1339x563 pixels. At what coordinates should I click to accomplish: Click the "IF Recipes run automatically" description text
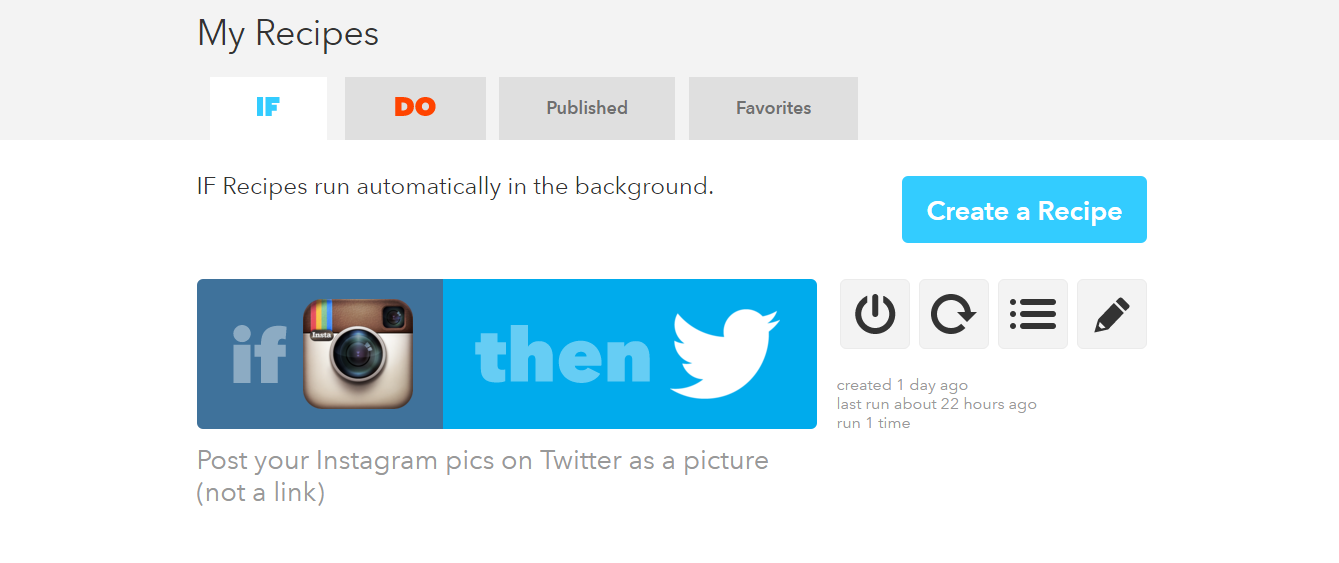click(x=455, y=187)
